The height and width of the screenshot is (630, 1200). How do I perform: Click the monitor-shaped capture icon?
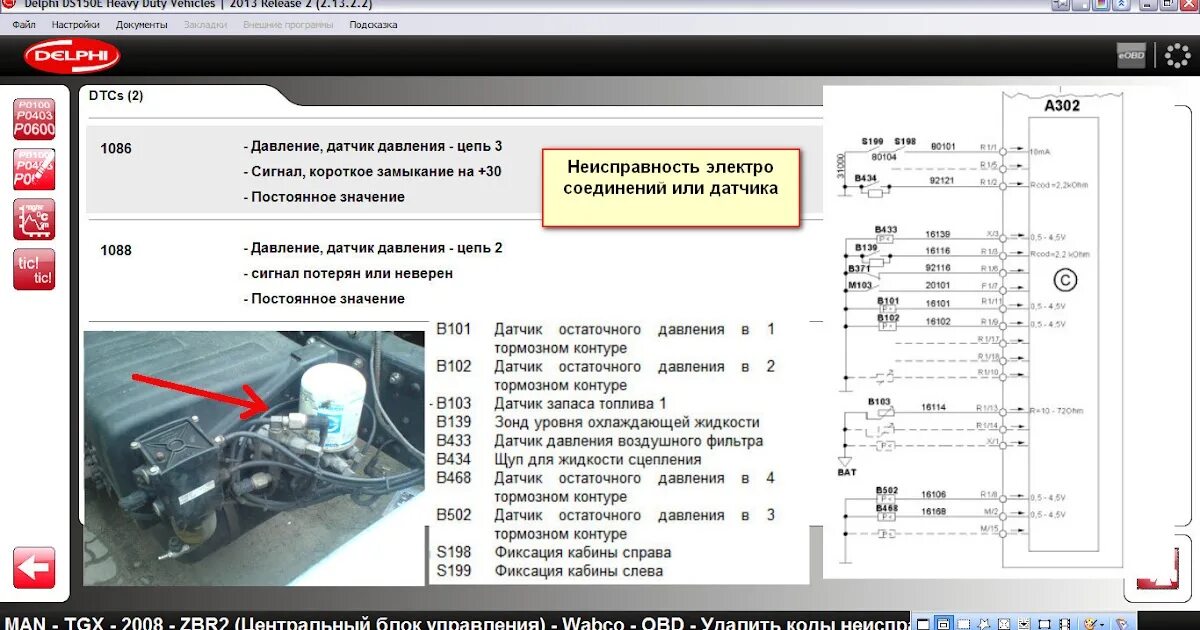[x=1044, y=624]
